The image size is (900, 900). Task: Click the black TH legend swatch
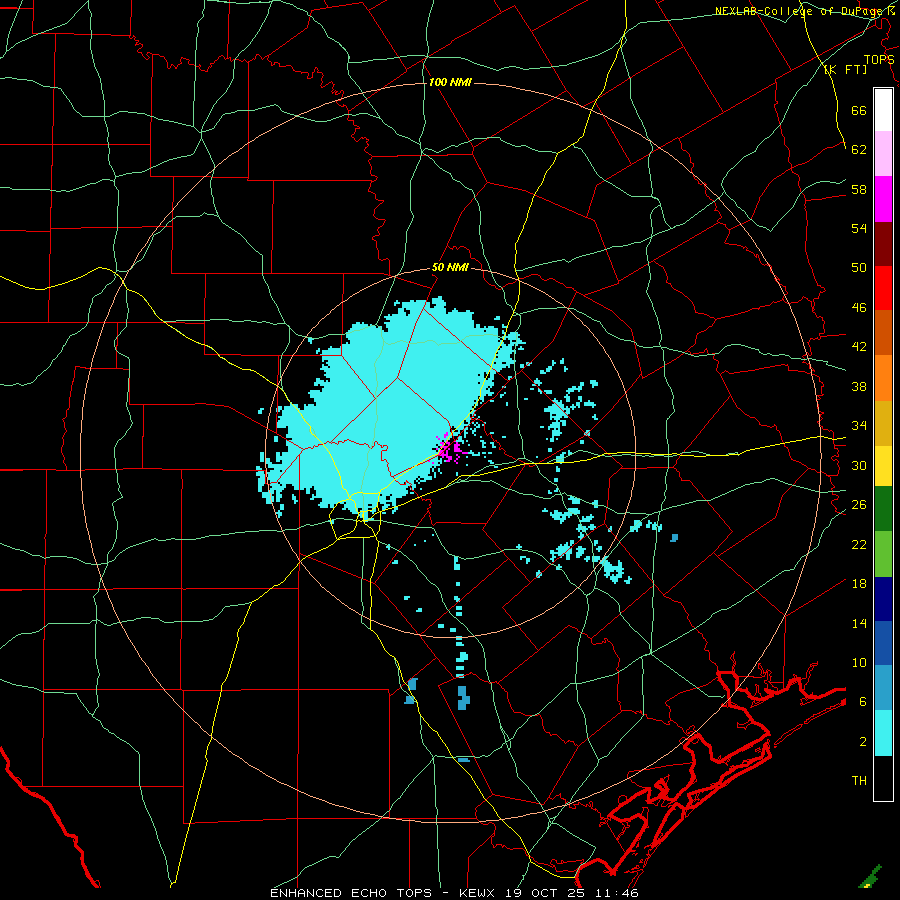[x=883, y=778]
